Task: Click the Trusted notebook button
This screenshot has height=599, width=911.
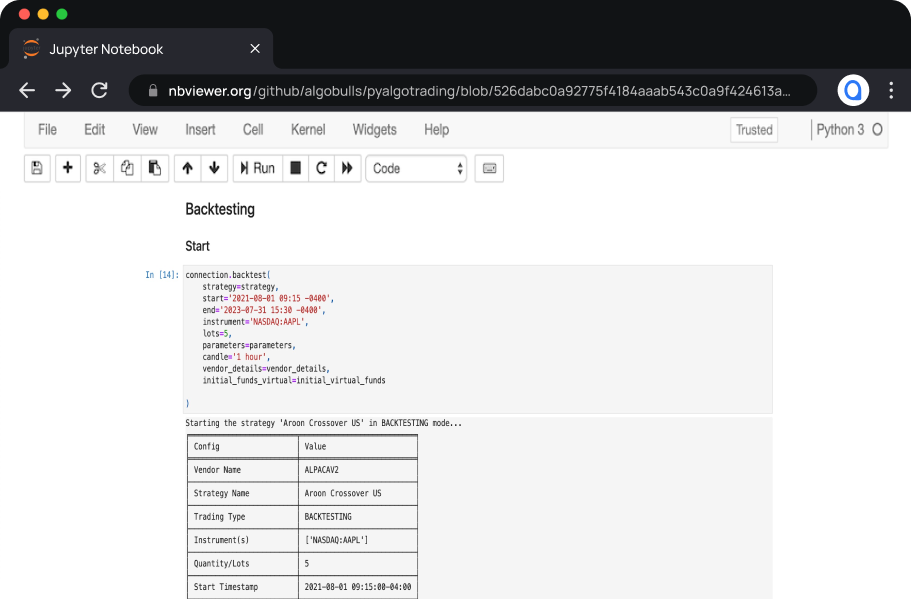Action: pos(754,130)
